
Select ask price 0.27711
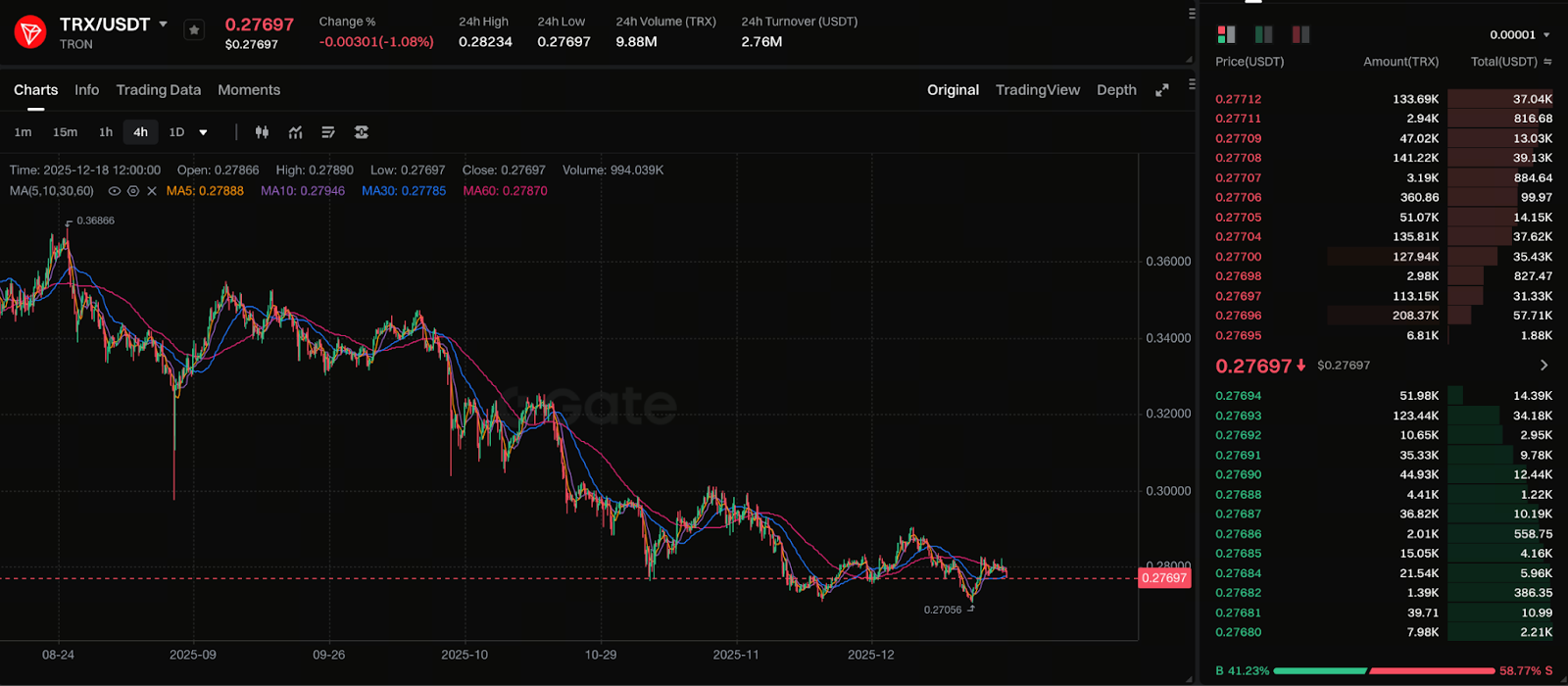pyautogui.click(x=1239, y=119)
